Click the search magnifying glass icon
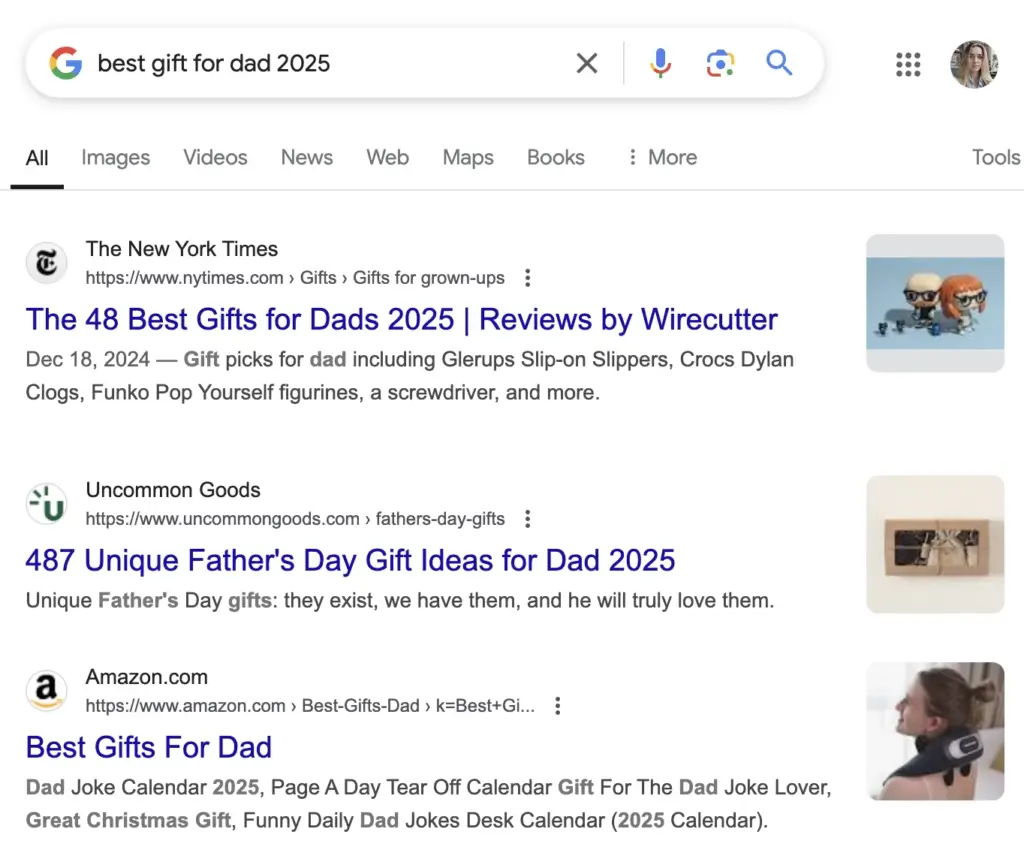The height and width of the screenshot is (865, 1024). click(x=779, y=62)
